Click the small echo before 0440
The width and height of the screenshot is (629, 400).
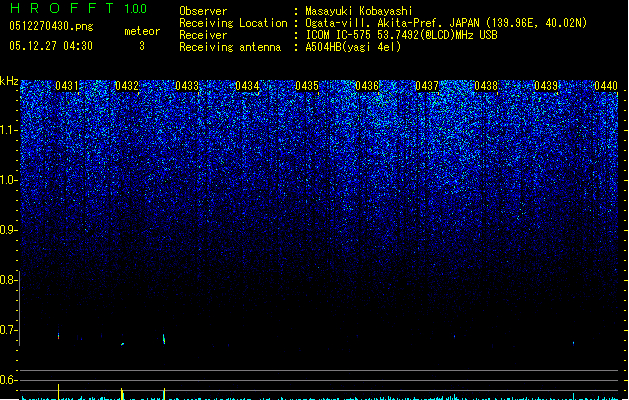pyautogui.click(x=573, y=343)
